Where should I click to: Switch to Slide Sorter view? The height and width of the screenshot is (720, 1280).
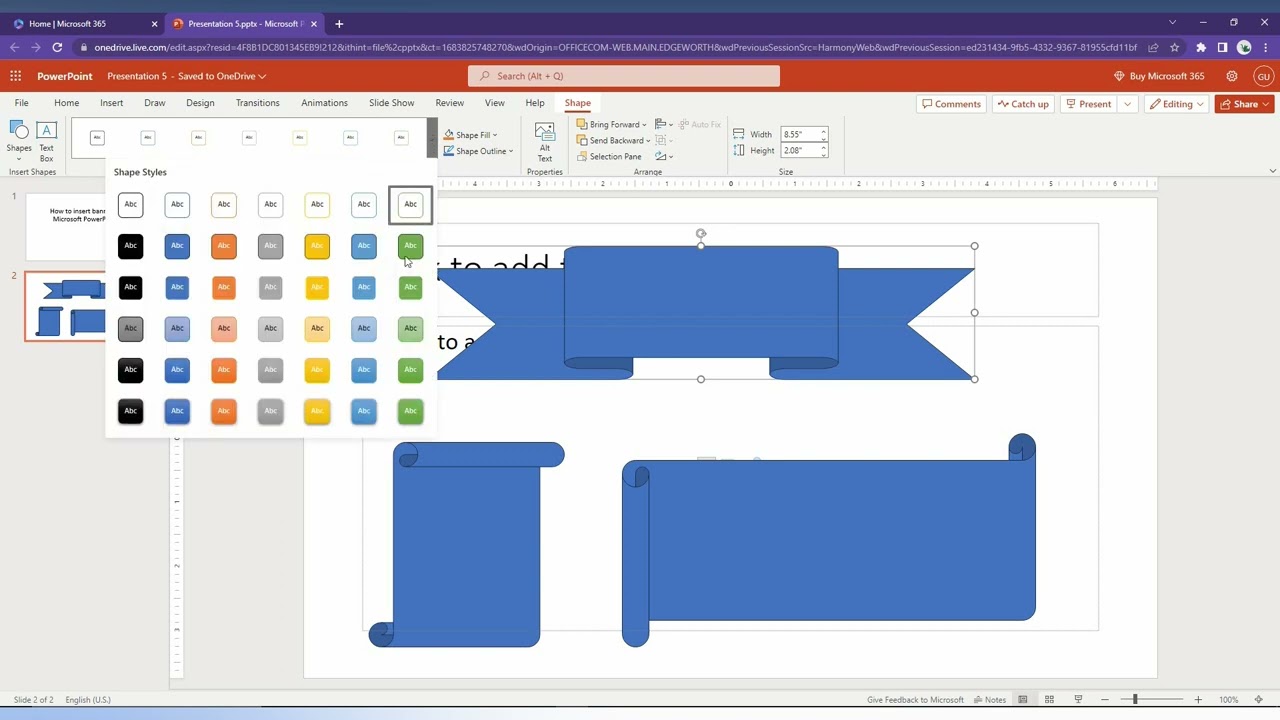tap(1050, 700)
